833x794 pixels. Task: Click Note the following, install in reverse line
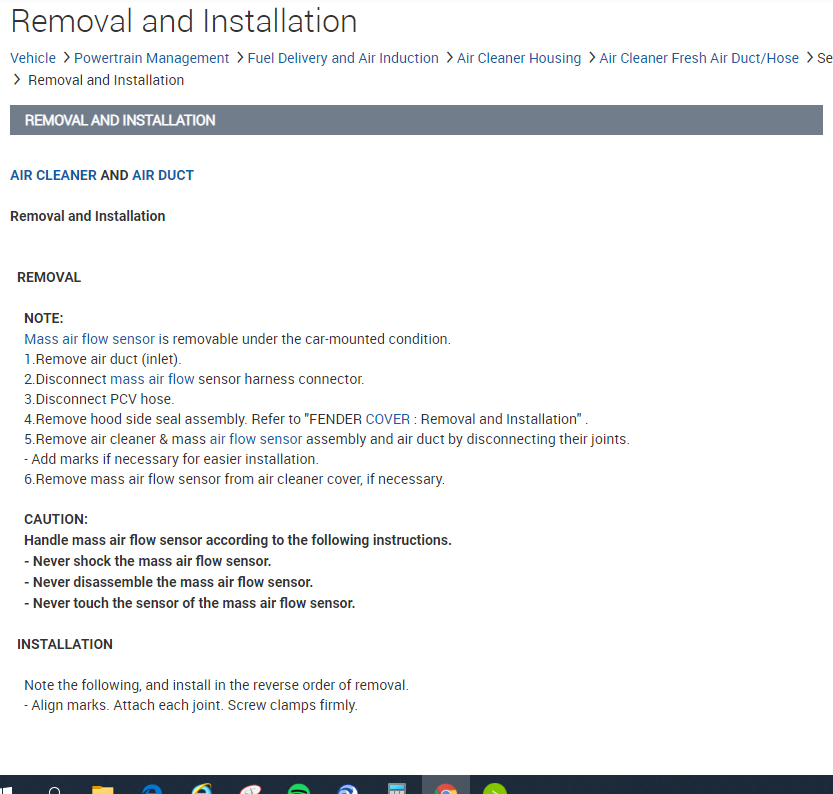[x=216, y=685]
